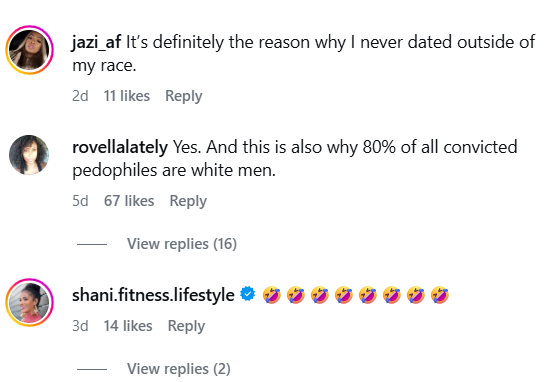Open jazi_af profile picture
This screenshot has width=558, height=382.
click(x=29, y=50)
